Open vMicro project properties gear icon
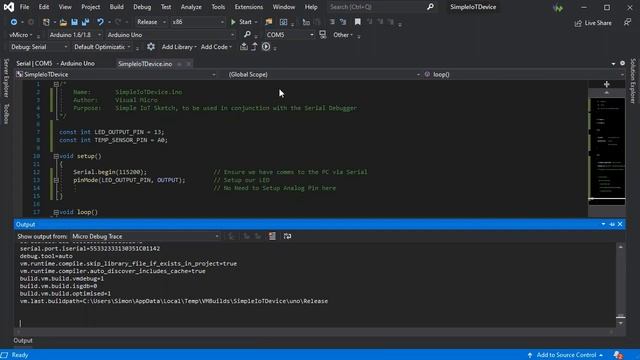Screen dimensions: 640x360 (x=151, y=47)
